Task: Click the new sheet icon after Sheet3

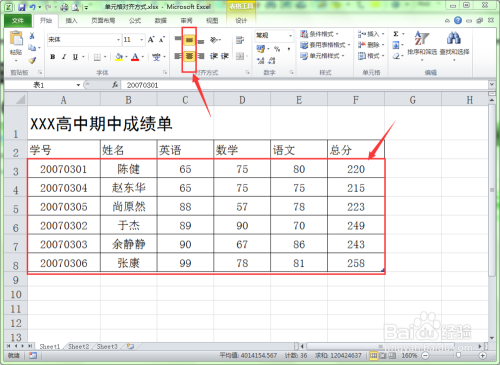Action: click(130, 346)
